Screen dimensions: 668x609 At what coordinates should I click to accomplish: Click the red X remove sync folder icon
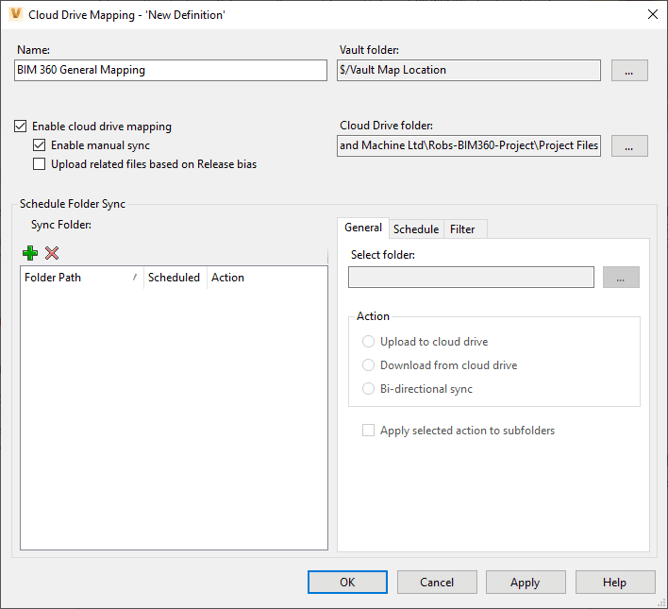52,253
